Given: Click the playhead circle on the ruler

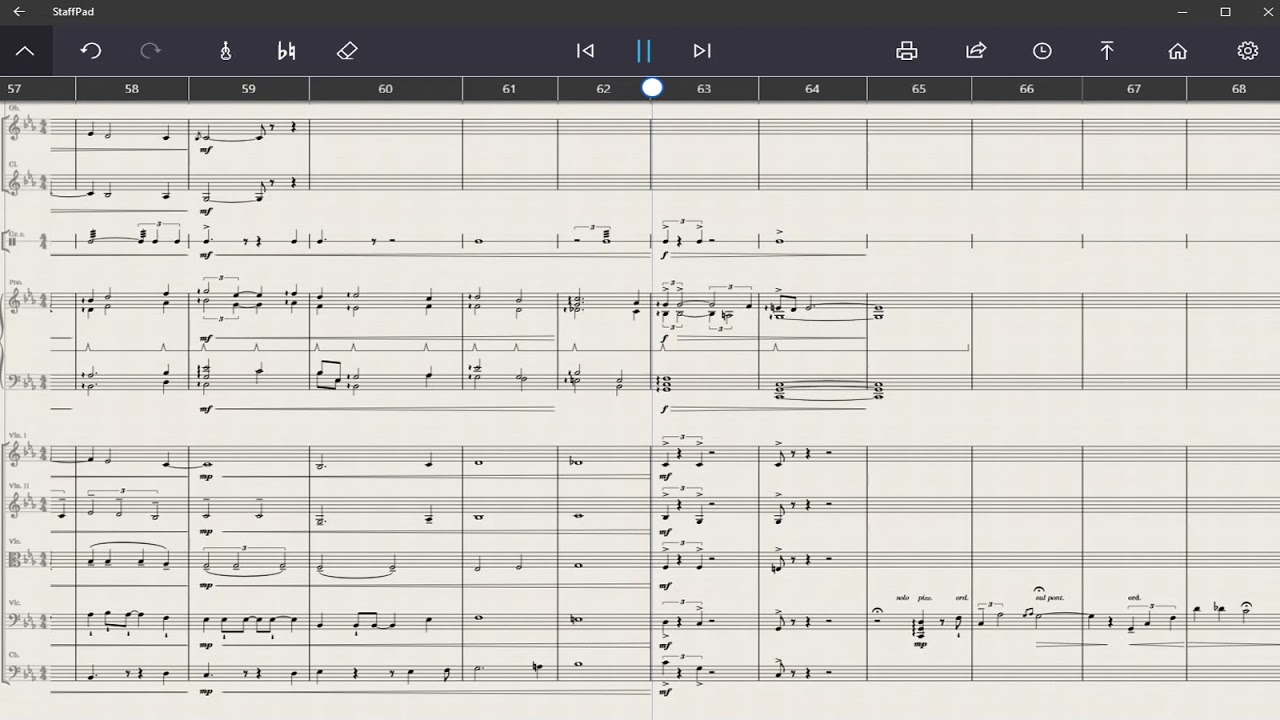Looking at the screenshot, I should point(652,88).
